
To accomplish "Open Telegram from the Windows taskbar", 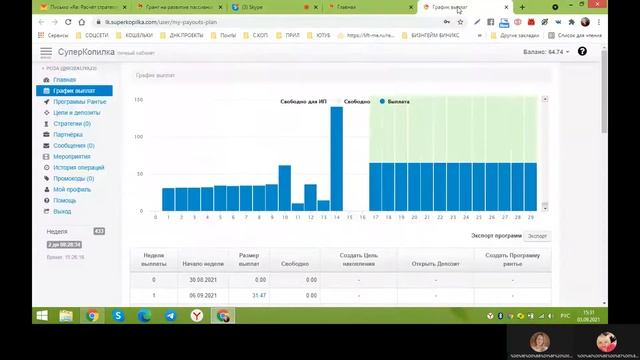I will 171,316.
